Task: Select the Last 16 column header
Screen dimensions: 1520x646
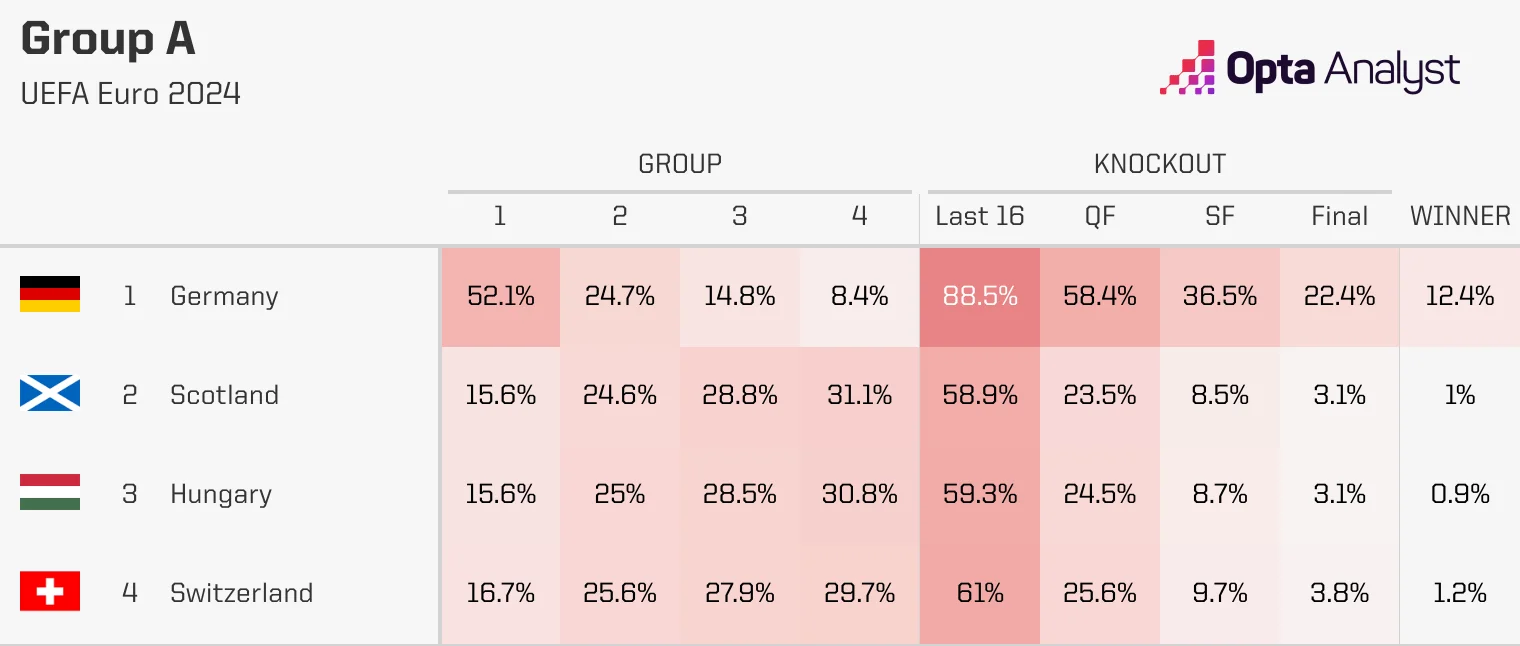Action: pos(979,216)
